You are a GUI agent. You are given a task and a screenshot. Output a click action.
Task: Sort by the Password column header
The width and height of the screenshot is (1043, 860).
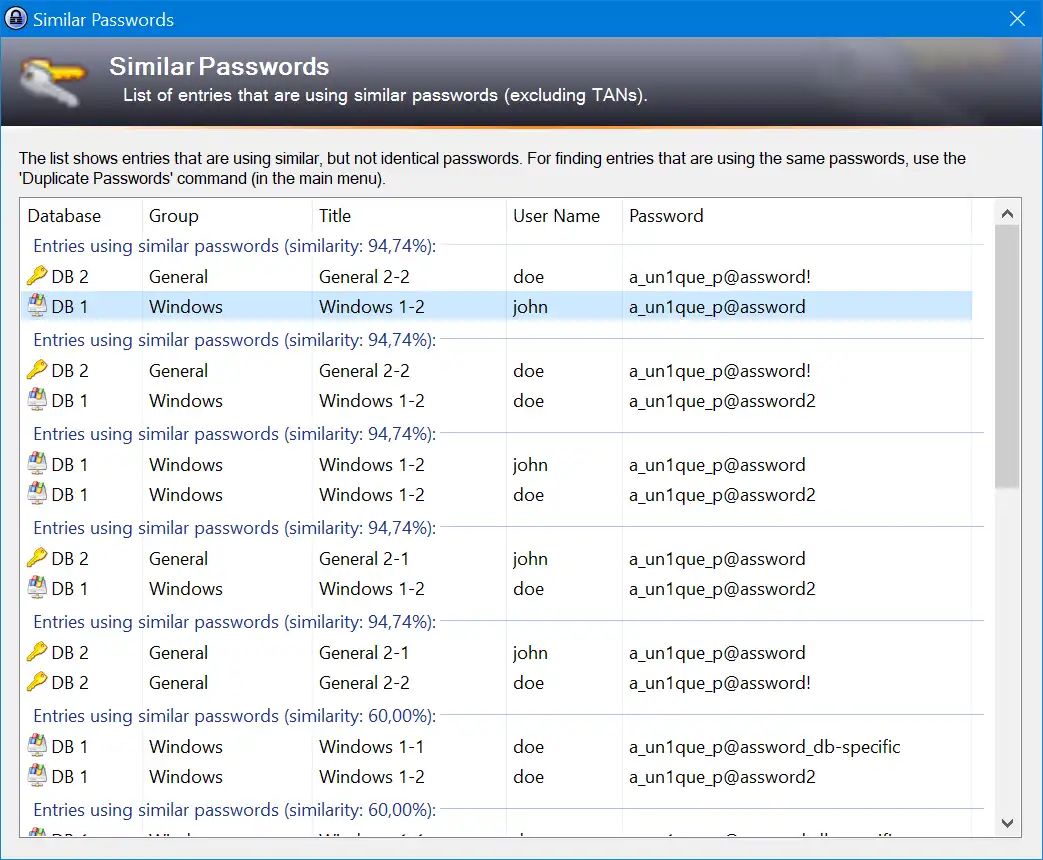point(797,215)
